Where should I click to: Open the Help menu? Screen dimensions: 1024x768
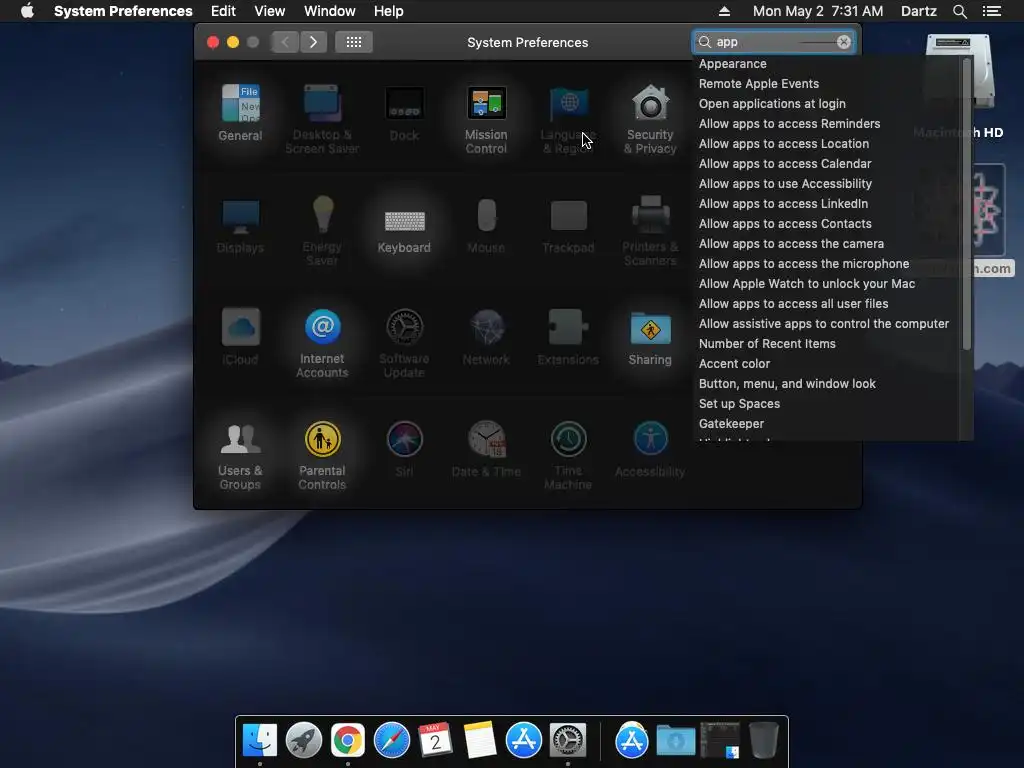coord(389,11)
